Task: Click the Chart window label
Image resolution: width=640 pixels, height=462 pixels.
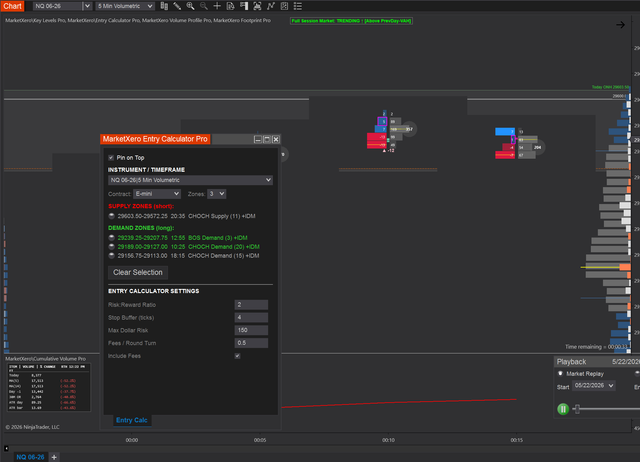Action: pos(12,6)
